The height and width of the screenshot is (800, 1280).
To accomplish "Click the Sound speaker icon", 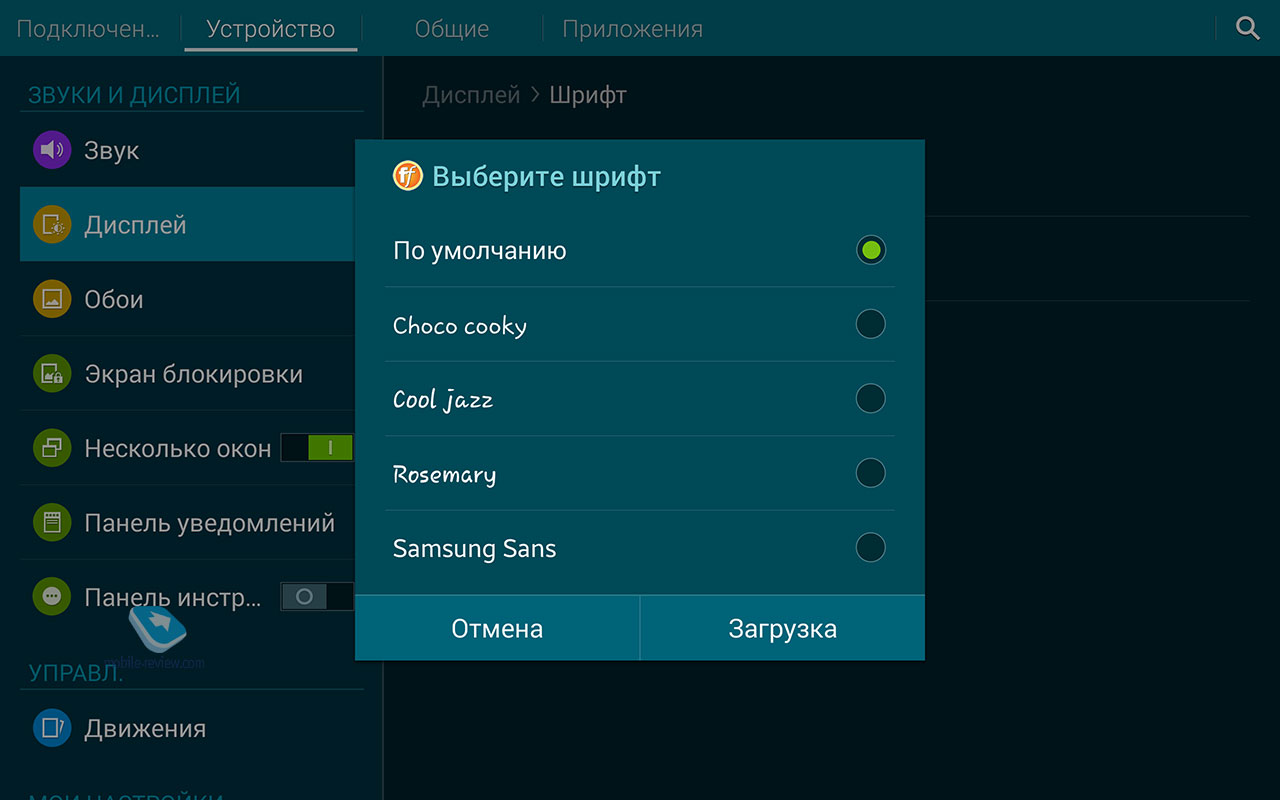I will (x=51, y=151).
